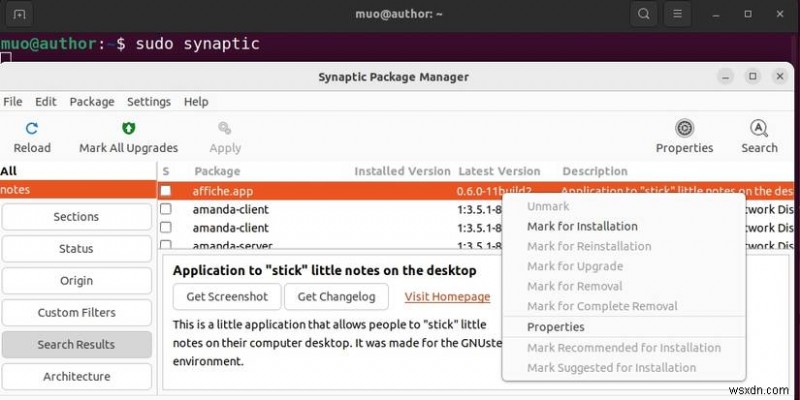Click the terminal search icon

coord(644,14)
